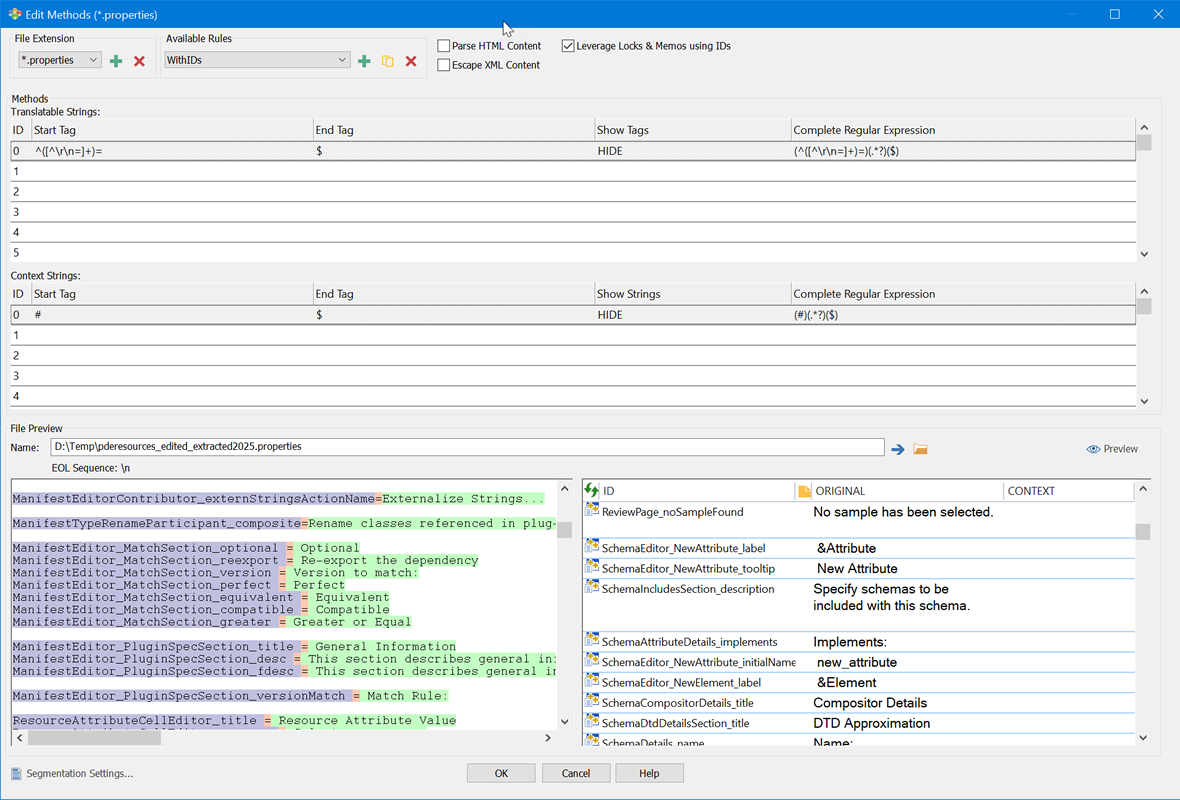Screen dimensions: 1180x800
Task: Click the refresh icon beside ID column header
Action: pyautogui.click(x=592, y=490)
